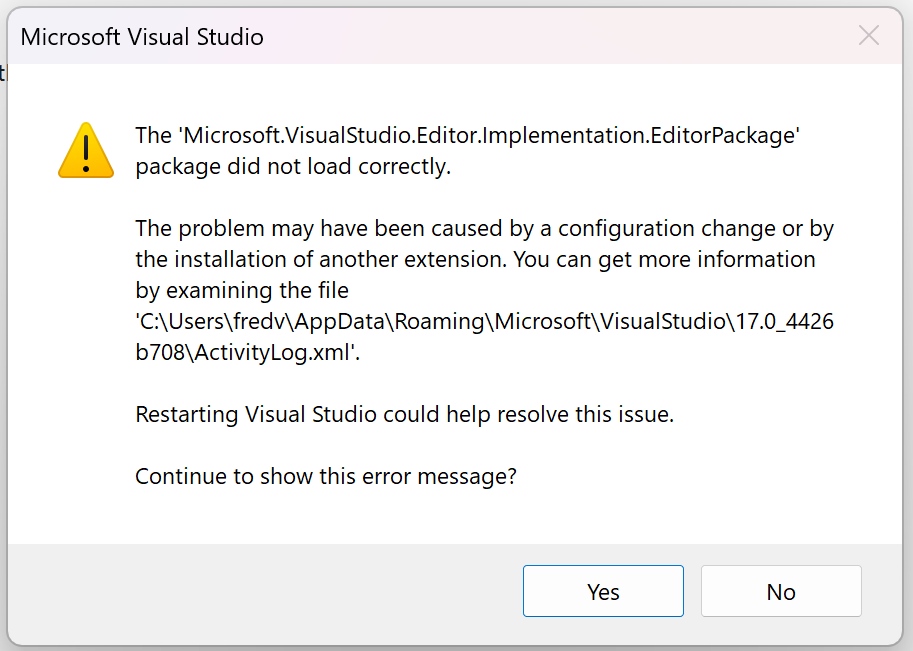The image size is (913, 651).
Task: Close the Microsoft Visual Studio dialog
Action: pyautogui.click(x=868, y=36)
